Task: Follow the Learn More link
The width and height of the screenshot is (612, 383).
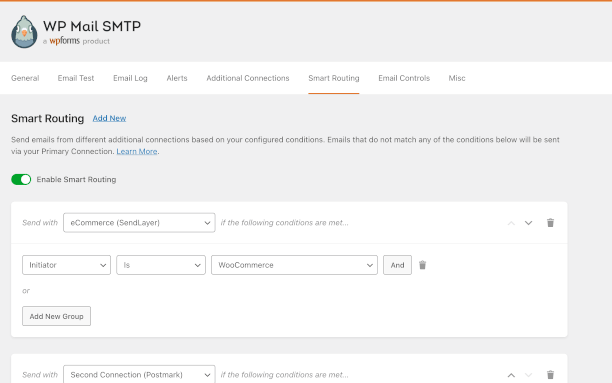Action: pyautogui.click(x=137, y=151)
